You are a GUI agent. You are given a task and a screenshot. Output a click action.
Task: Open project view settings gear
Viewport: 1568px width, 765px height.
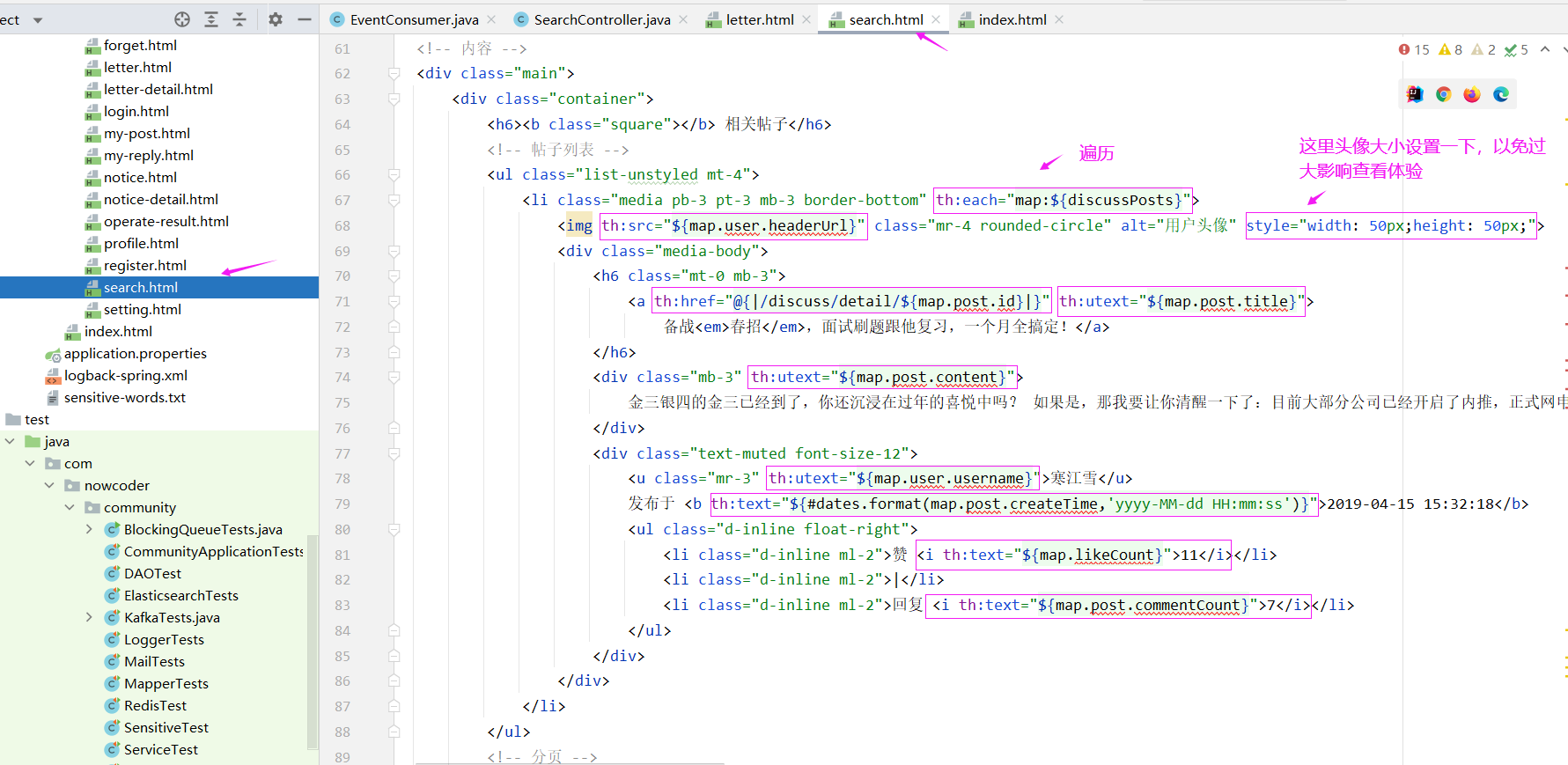click(276, 19)
